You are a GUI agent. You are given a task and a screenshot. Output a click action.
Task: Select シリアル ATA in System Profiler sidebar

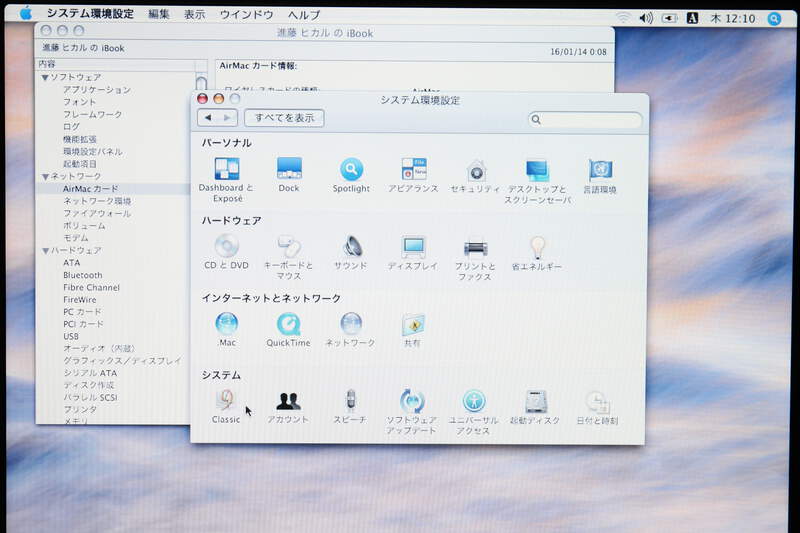(x=90, y=373)
